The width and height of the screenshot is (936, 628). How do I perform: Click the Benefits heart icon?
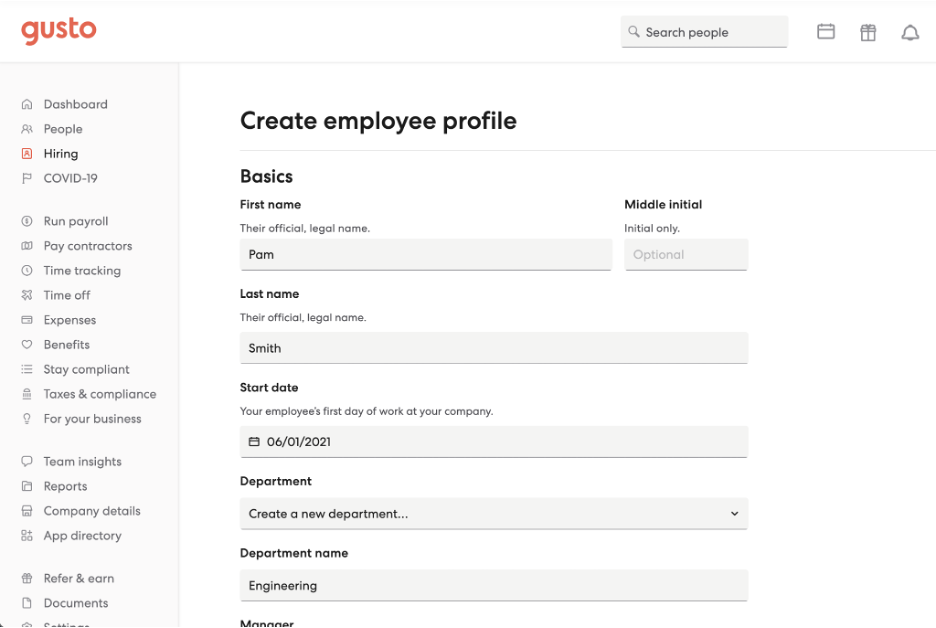[x=27, y=344]
